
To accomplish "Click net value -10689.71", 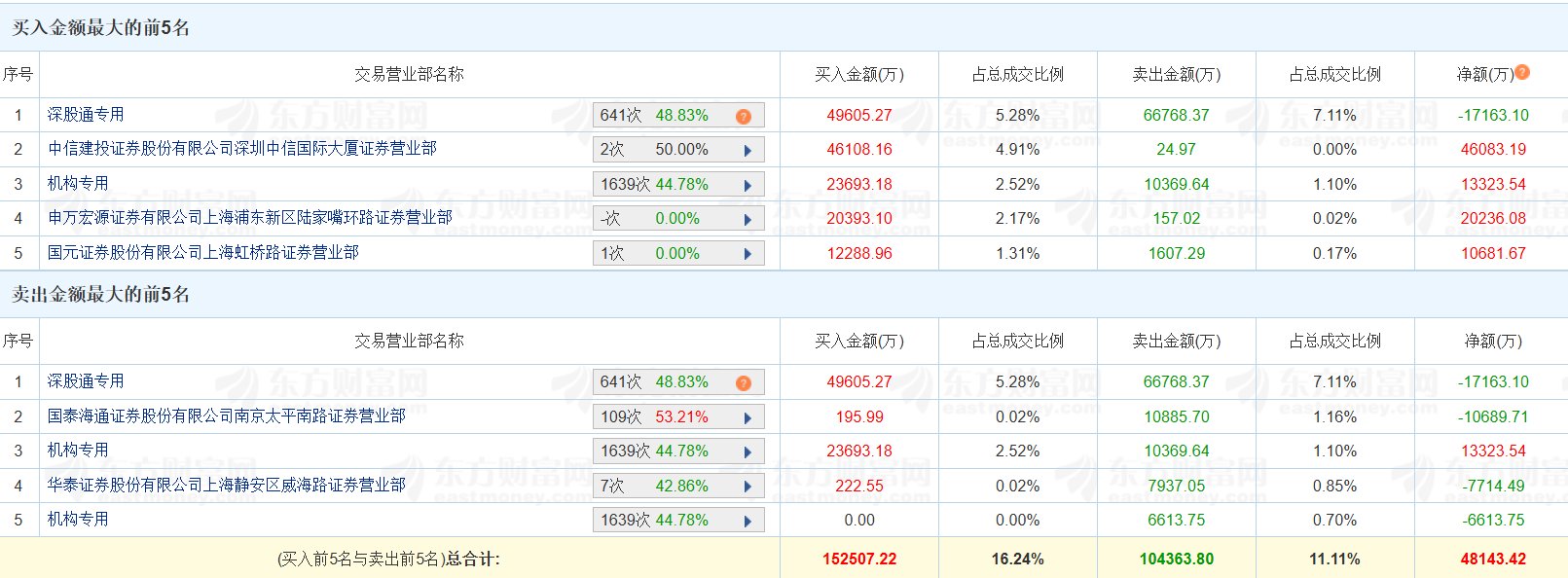I will coord(1493,417).
